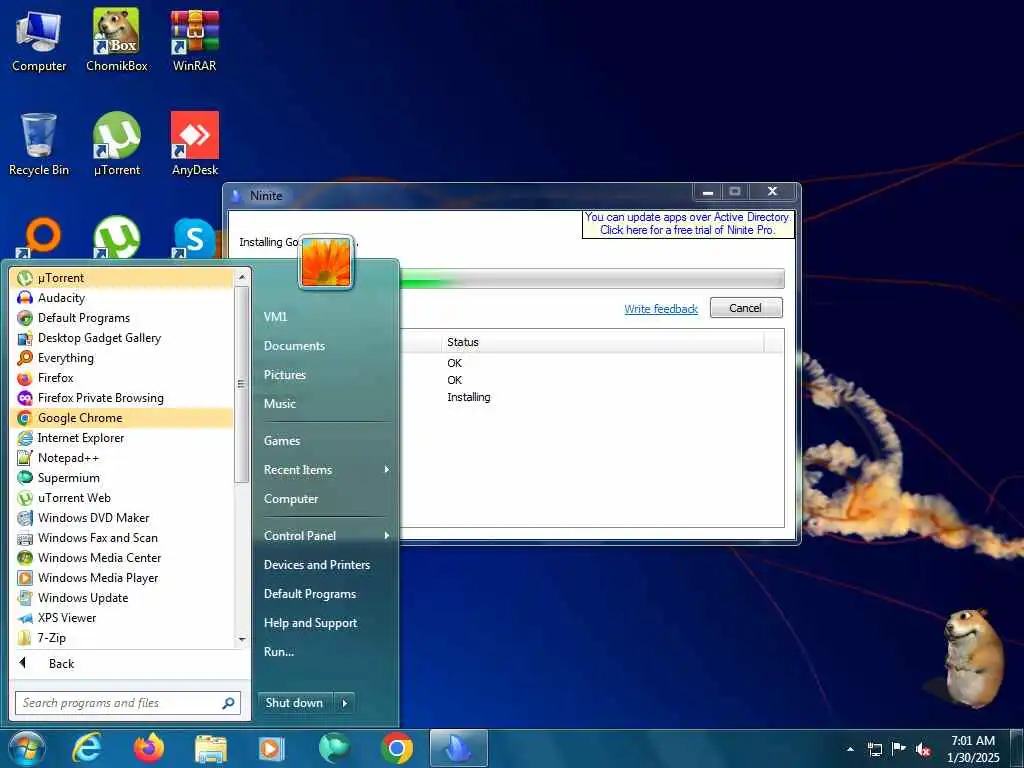Viewport: 1024px width, 768px height.
Task: Expand Recent Items submenu
Action: tap(327, 470)
